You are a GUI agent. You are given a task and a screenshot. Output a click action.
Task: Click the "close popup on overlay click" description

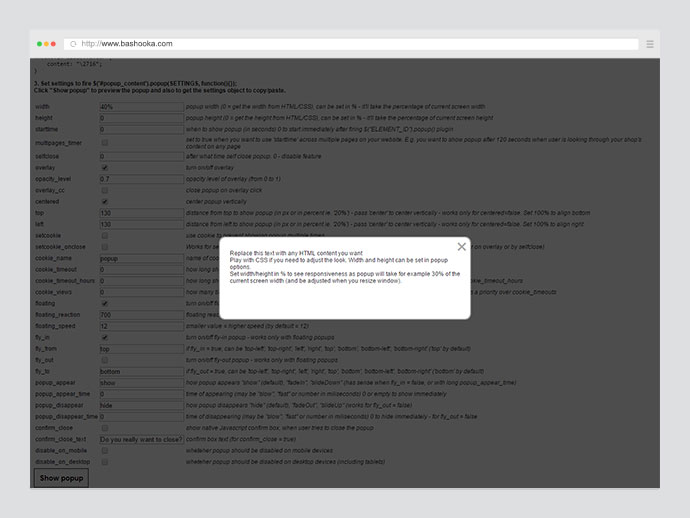point(224,191)
